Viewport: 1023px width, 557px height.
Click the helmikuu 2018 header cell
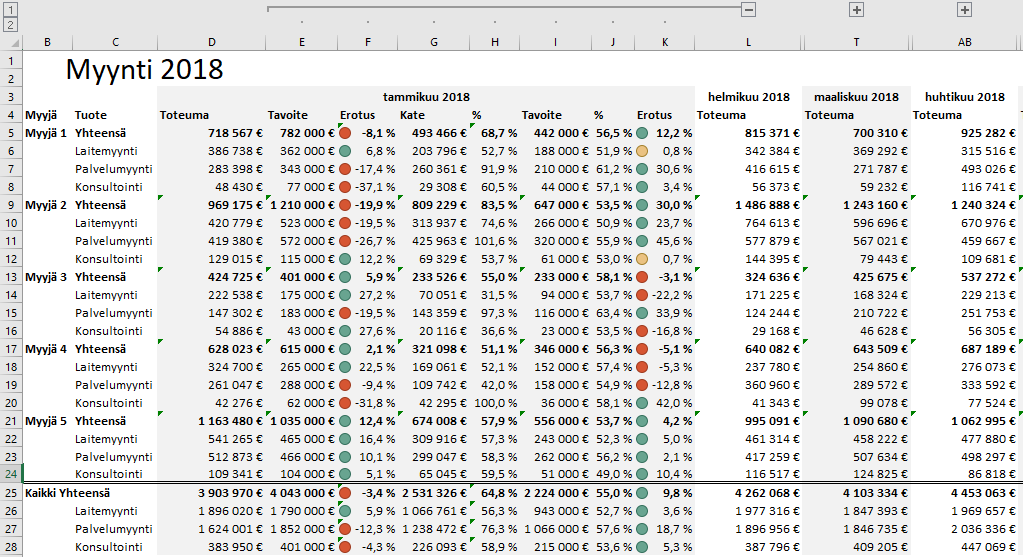click(748, 97)
